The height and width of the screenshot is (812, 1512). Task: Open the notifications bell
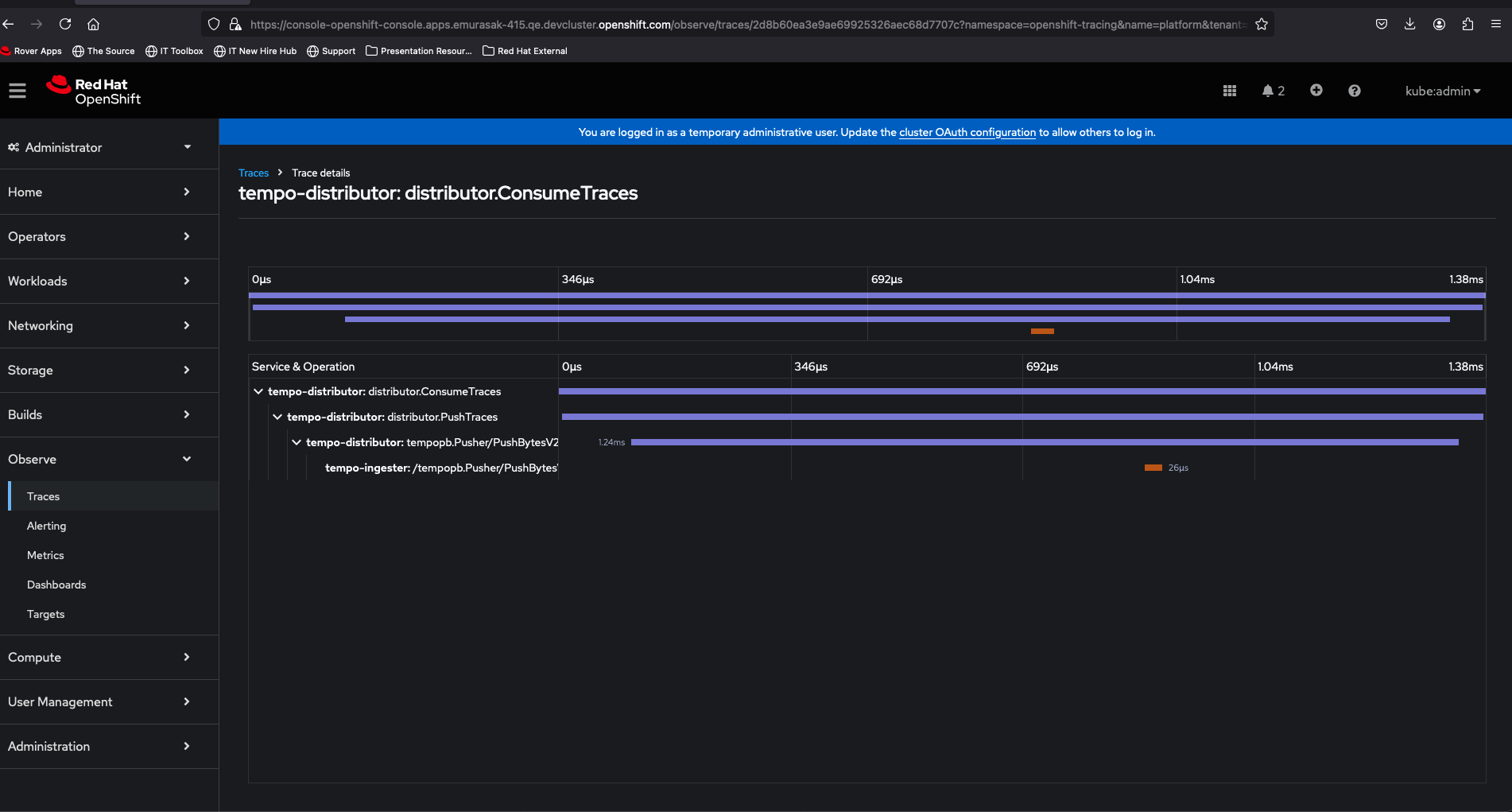[x=1273, y=91]
